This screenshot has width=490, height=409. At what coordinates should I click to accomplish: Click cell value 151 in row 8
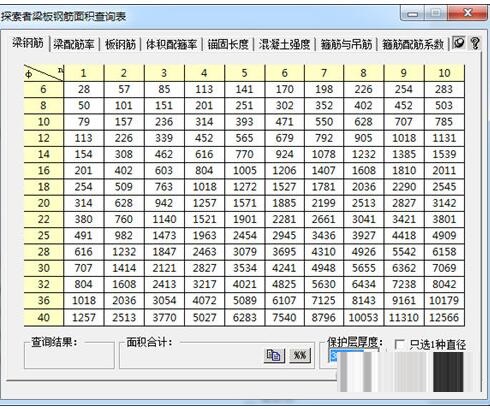(x=164, y=105)
